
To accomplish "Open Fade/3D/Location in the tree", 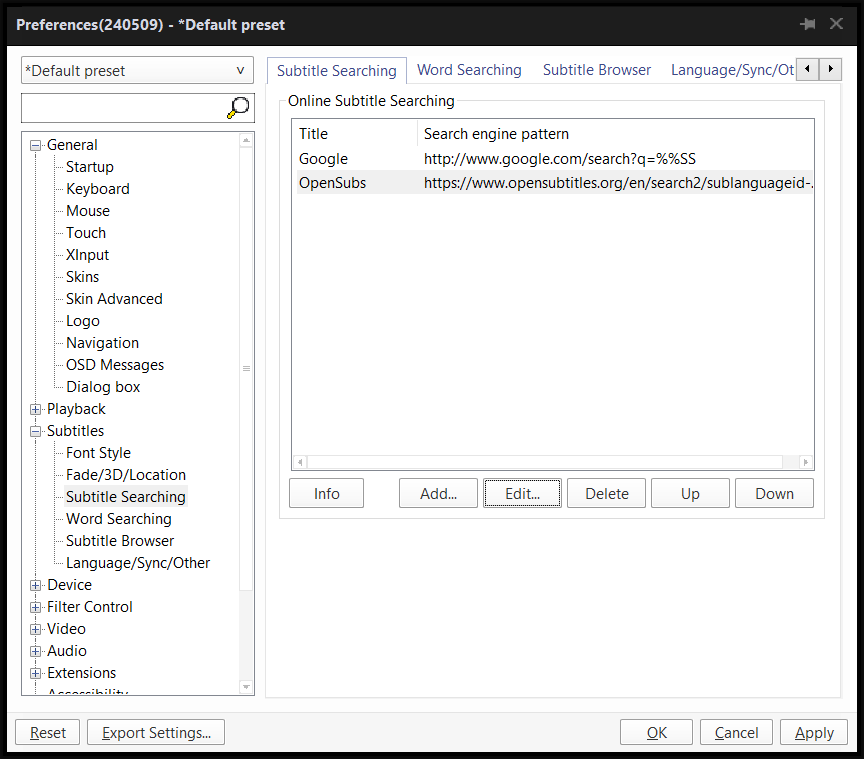I will point(126,475).
